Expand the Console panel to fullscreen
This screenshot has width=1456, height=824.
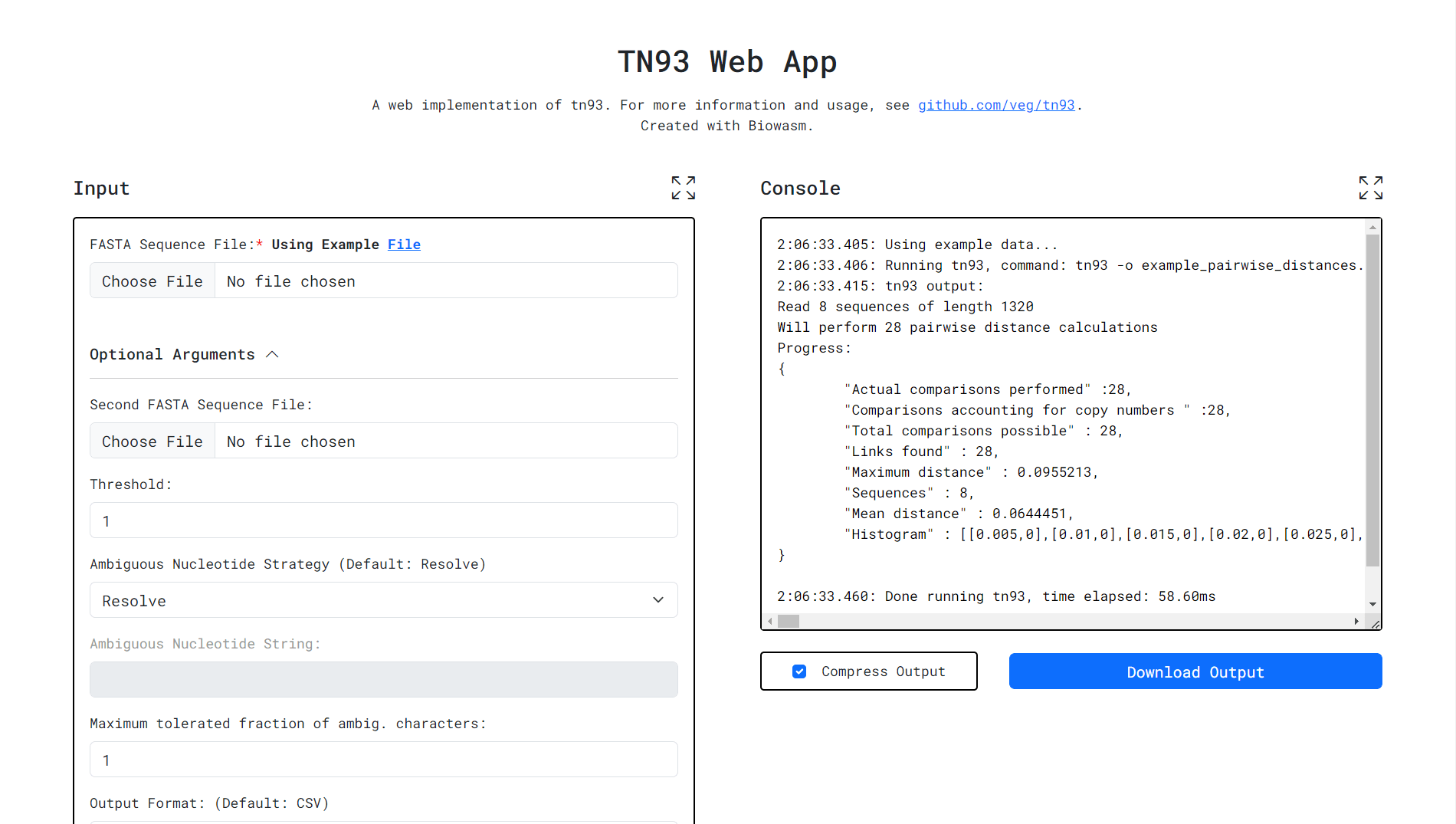[1370, 188]
